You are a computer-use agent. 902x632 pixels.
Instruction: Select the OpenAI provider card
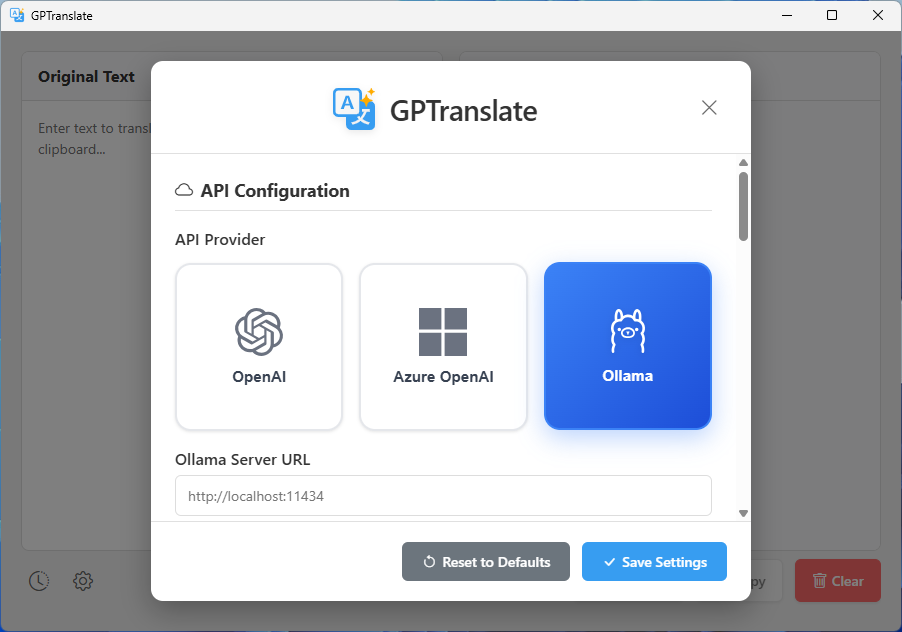coord(259,347)
